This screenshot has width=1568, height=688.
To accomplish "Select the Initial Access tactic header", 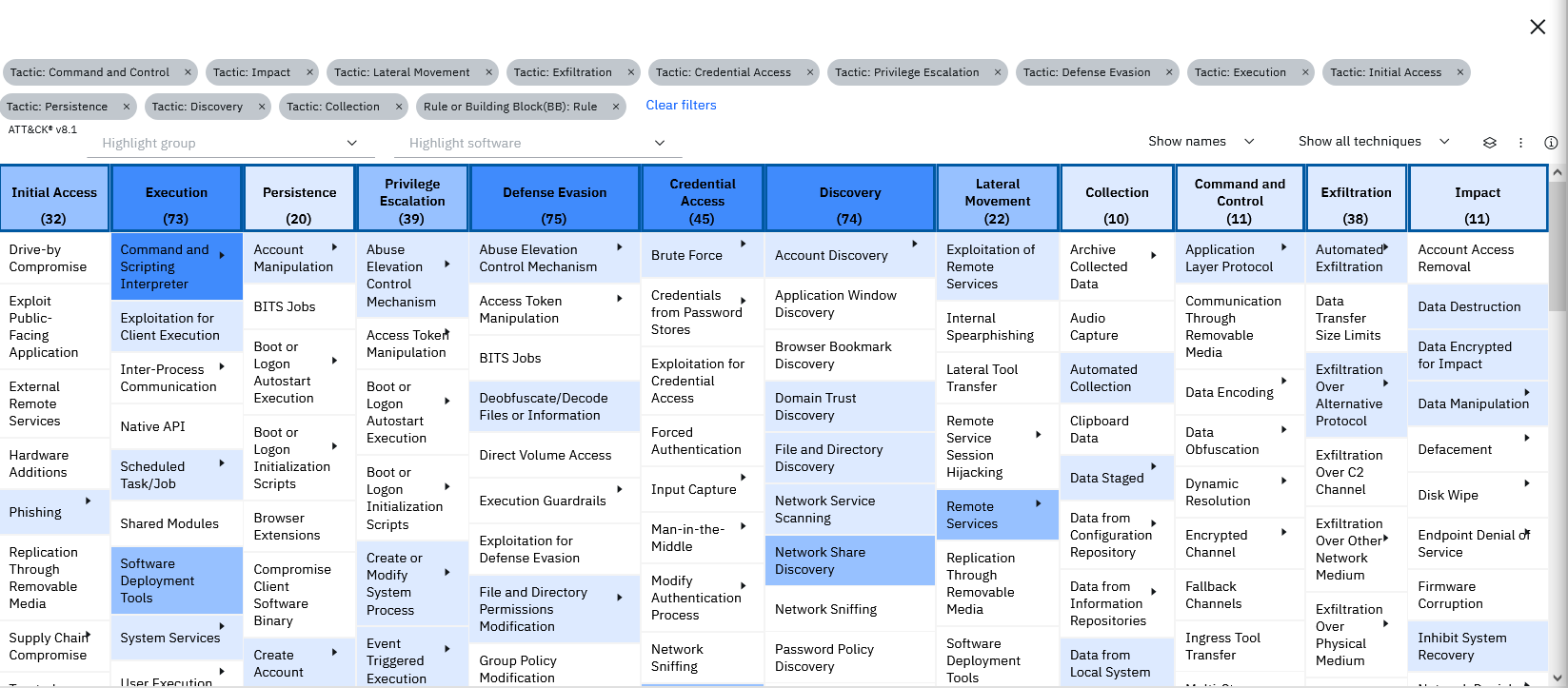I will point(54,199).
